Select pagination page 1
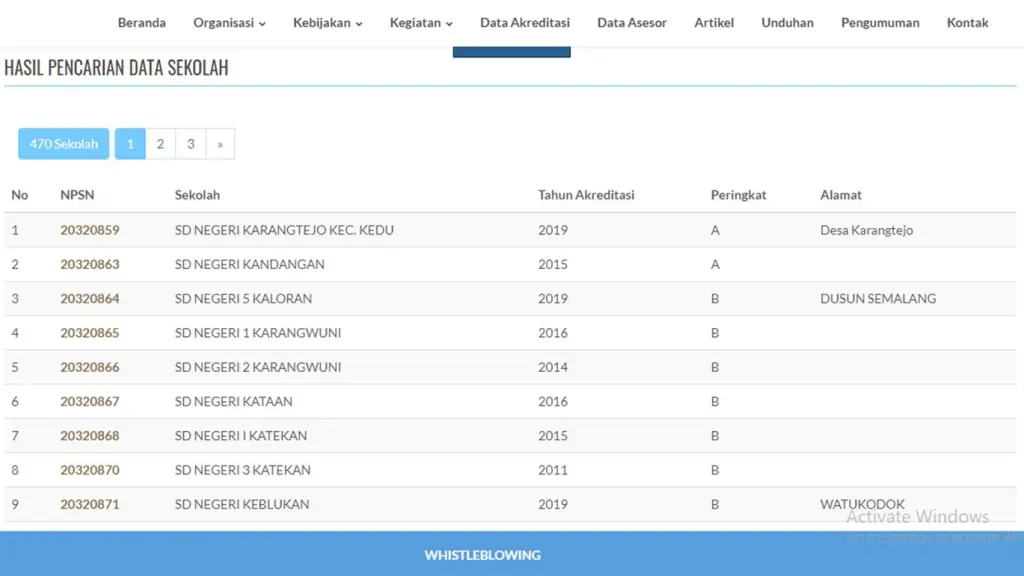Viewport: 1024px width, 576px height. coord(130,144)
